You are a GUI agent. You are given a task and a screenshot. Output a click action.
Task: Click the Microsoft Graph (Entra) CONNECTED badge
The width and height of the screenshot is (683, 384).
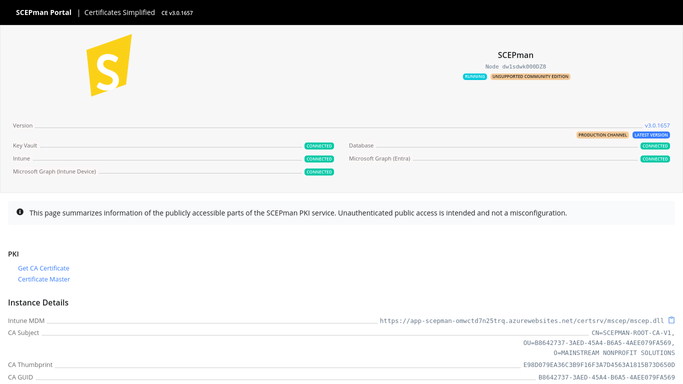pos(655,159)
